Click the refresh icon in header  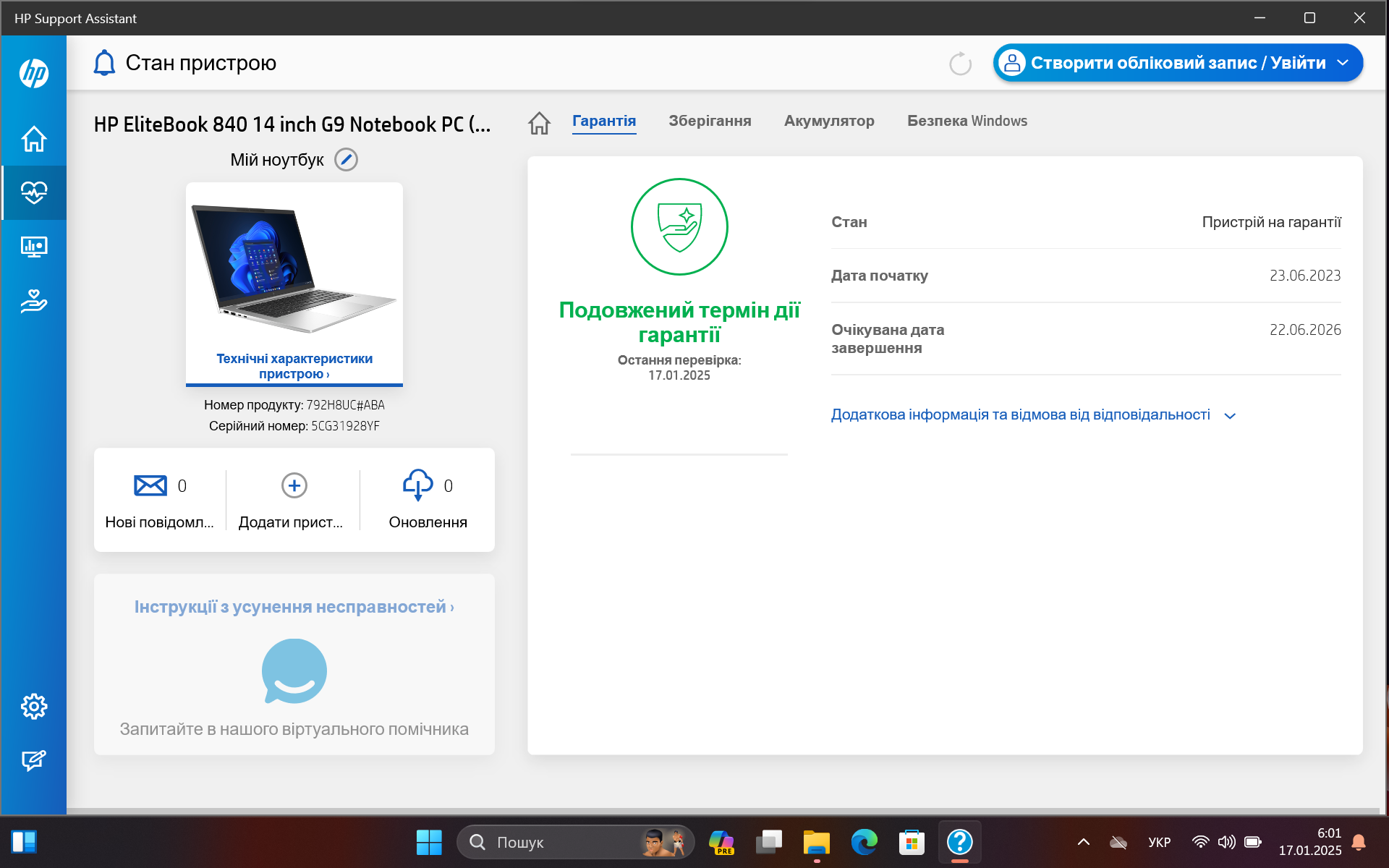pos(960,64)
